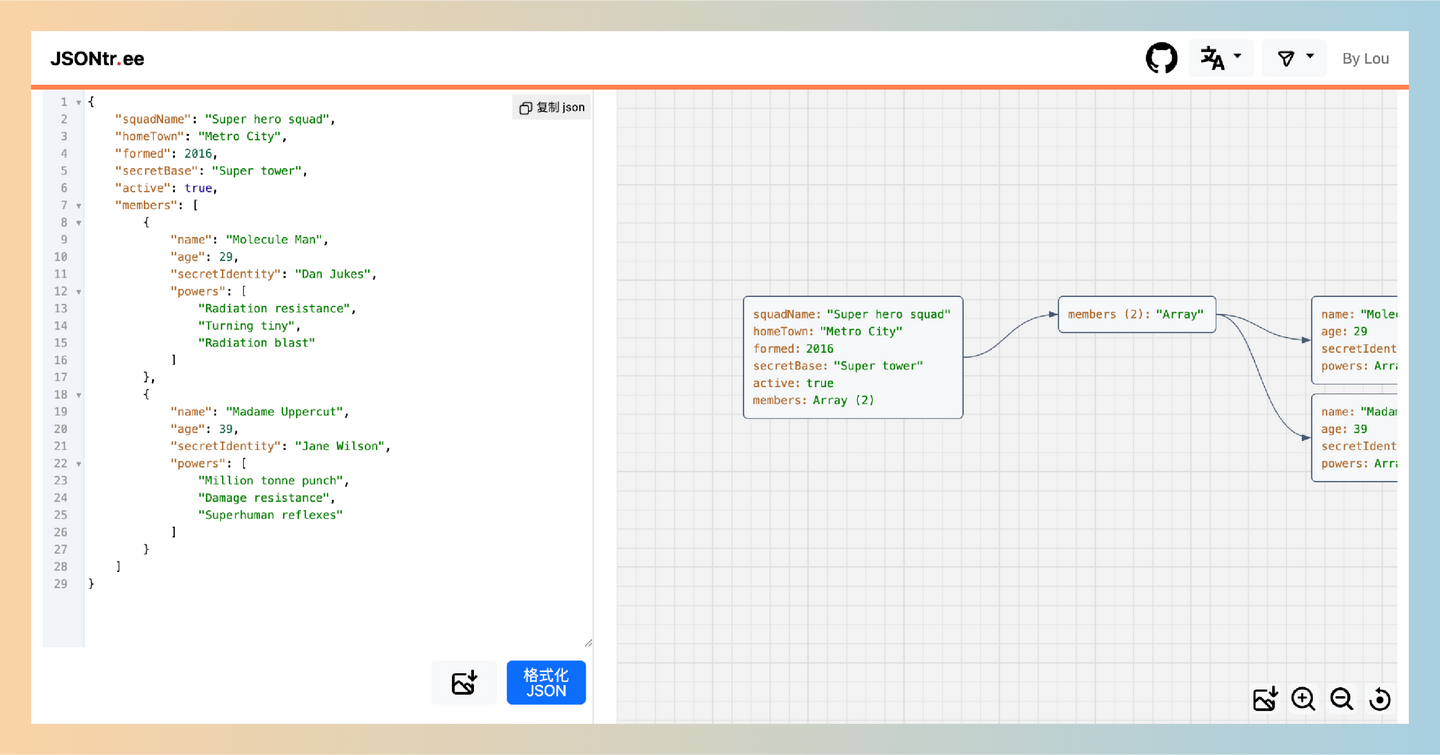Reset the graph view rotation
This screenshot has width=1440, height=755.
pyautogui.click(x=1380, y=699)
